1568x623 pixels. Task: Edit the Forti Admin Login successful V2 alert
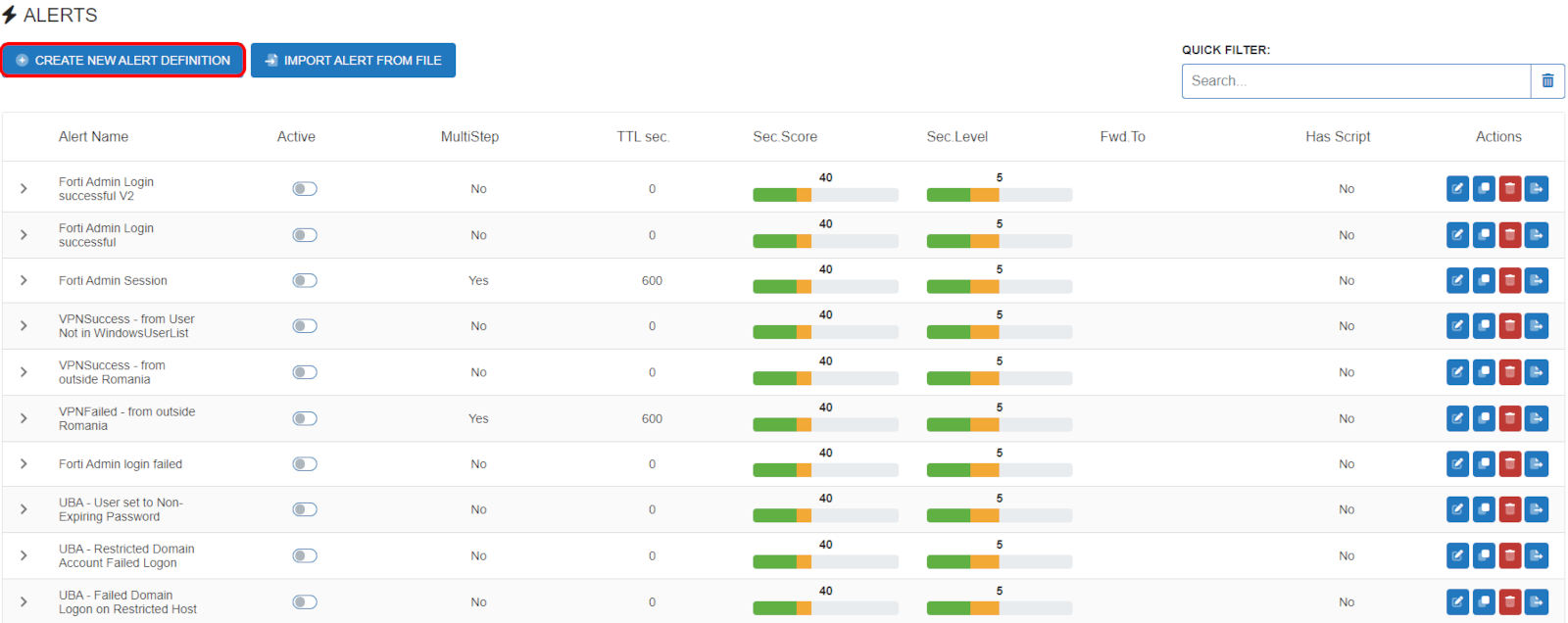(x=1458, y=188)
